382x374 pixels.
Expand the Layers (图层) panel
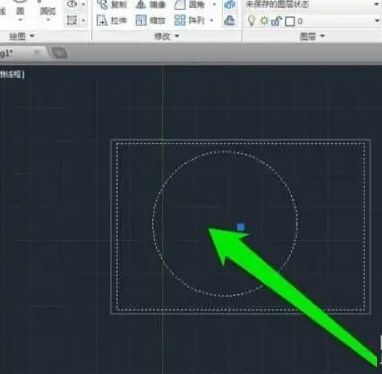[x=312, y=36]
